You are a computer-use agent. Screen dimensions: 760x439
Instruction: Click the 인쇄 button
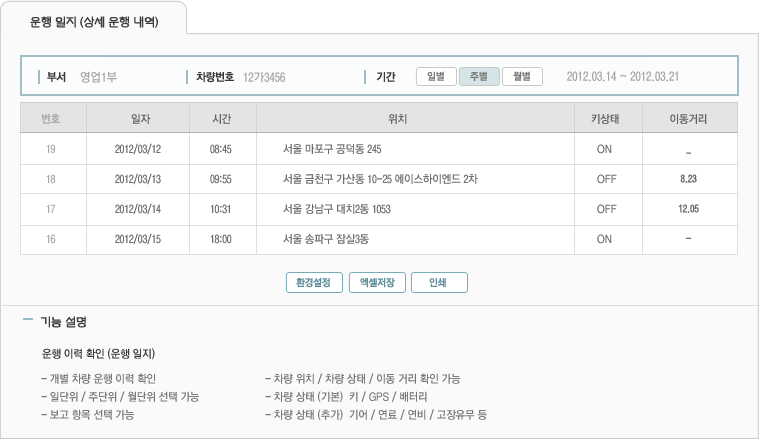[439, 282]
